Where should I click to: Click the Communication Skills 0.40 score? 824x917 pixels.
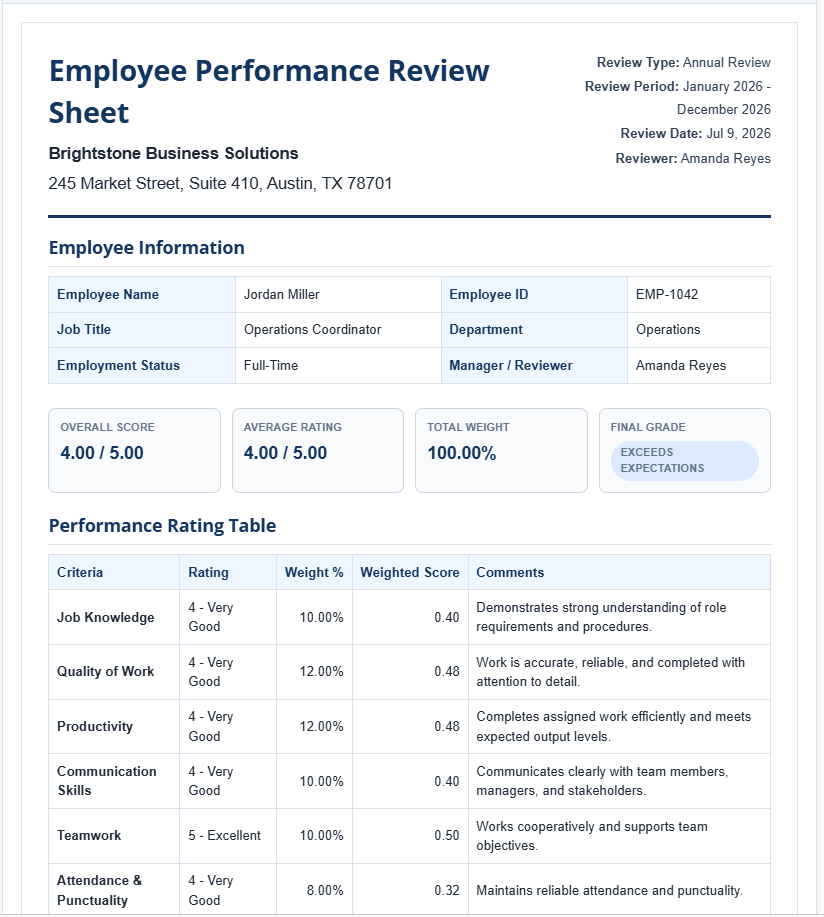click(x=410, y=781)
